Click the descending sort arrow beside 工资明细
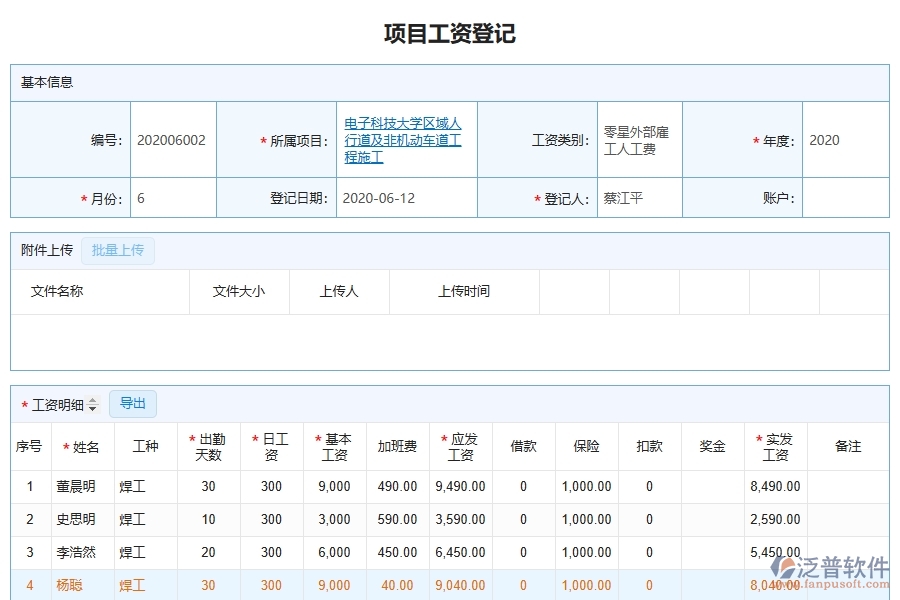The height and width of the screenshot is (600, 900). click(x=92, y=407)
